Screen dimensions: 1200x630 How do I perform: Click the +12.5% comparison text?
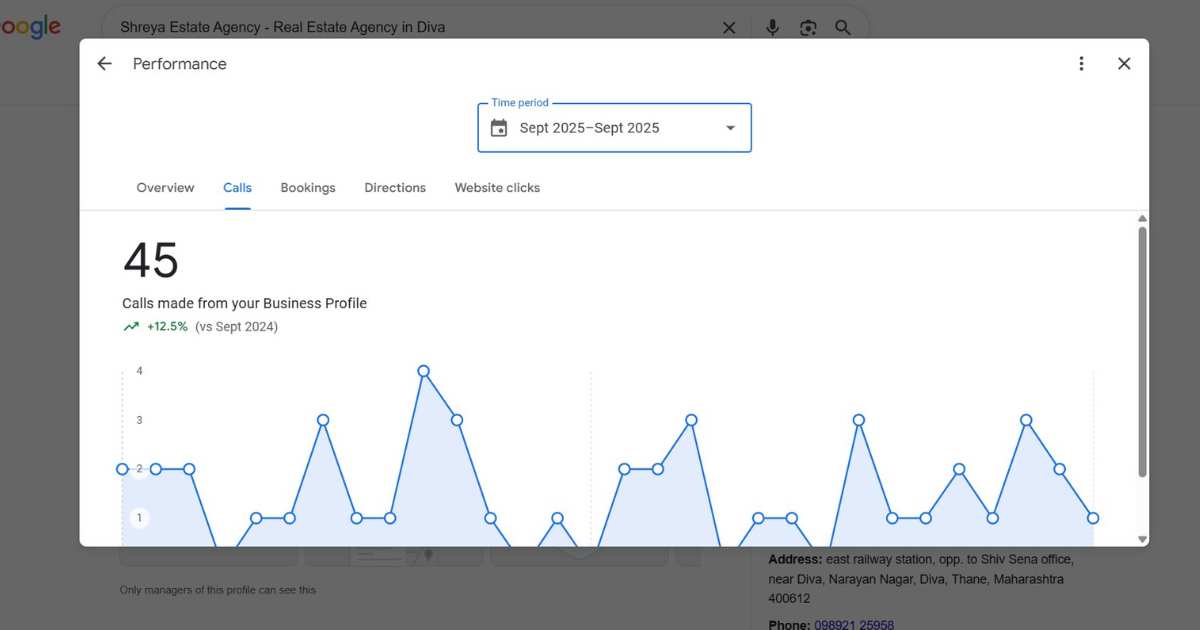point(169,326)
